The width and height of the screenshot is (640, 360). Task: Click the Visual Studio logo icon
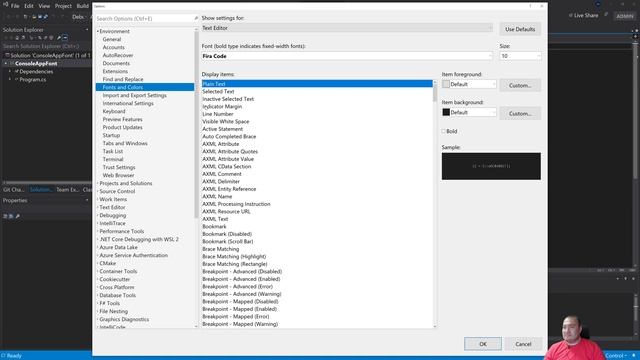point(5,5)
